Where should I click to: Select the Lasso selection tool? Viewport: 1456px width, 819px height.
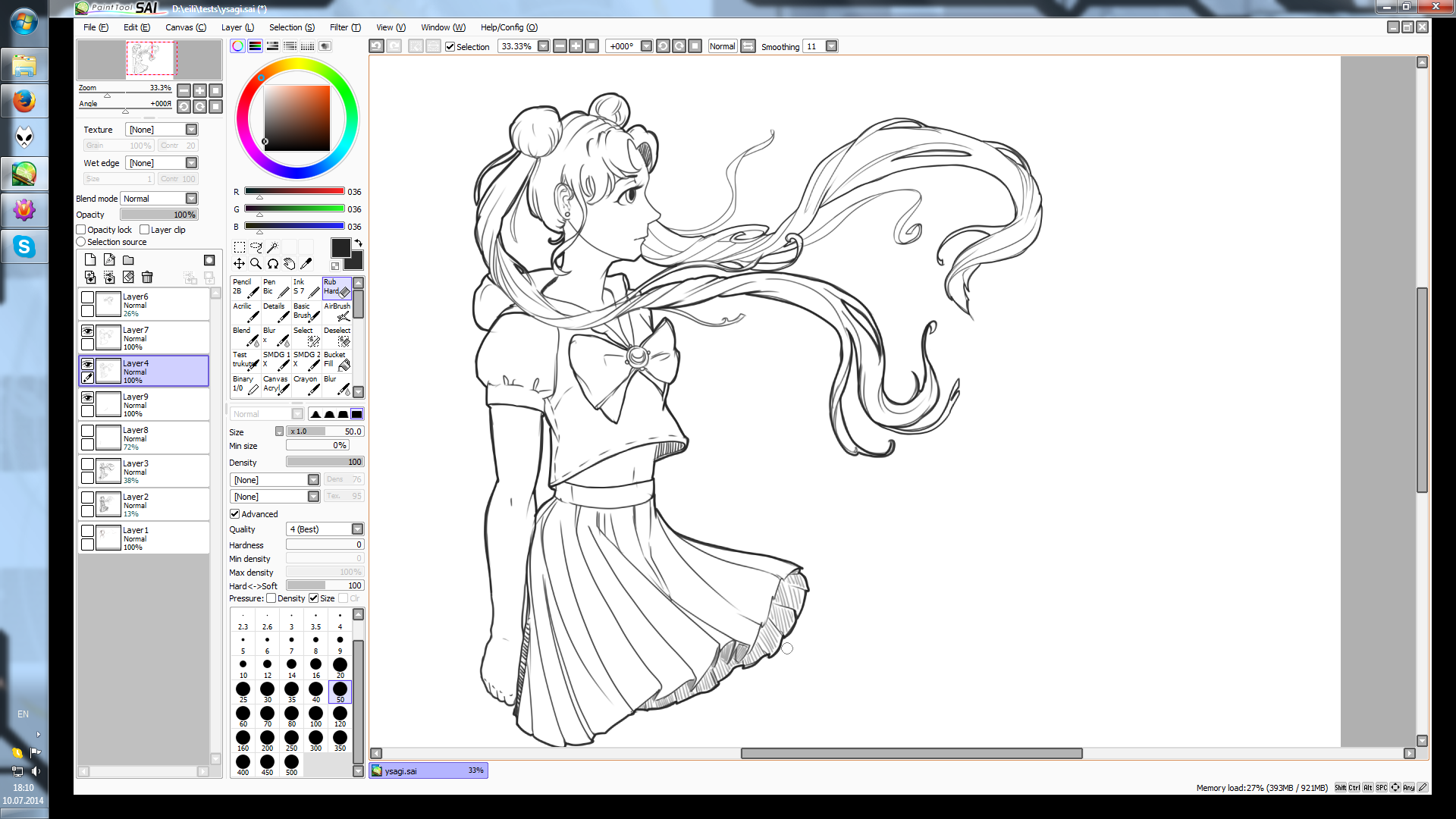coord(256,247)
